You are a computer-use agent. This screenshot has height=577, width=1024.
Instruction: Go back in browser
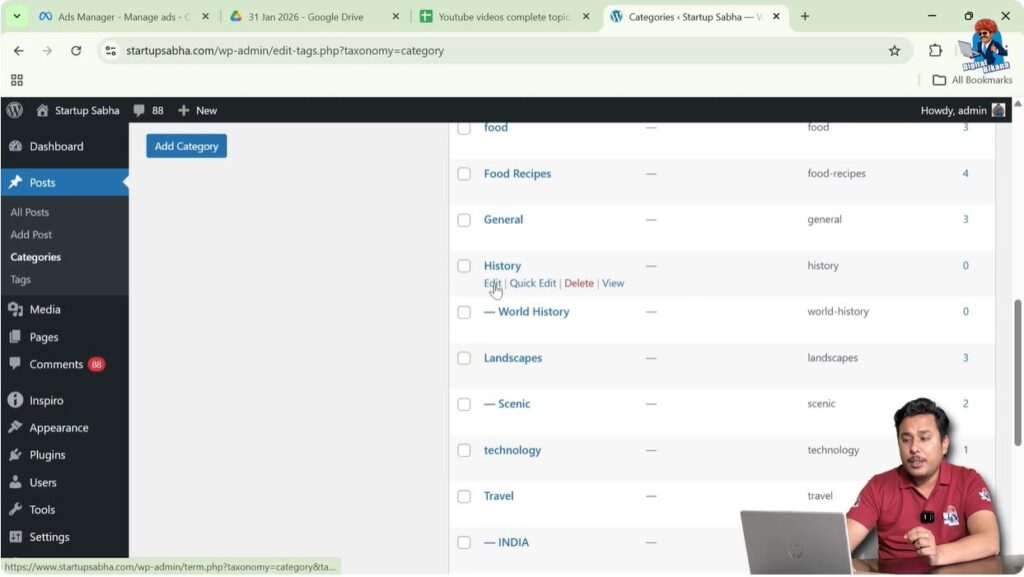18,50
